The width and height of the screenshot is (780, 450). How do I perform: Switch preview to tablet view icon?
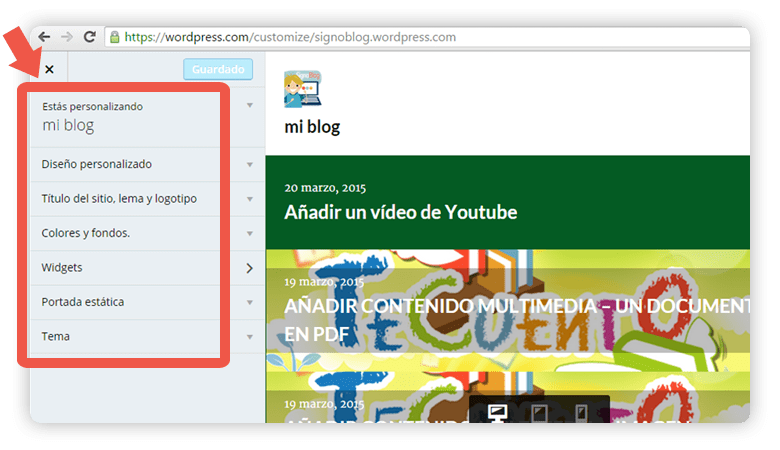(x=540, y=412)
